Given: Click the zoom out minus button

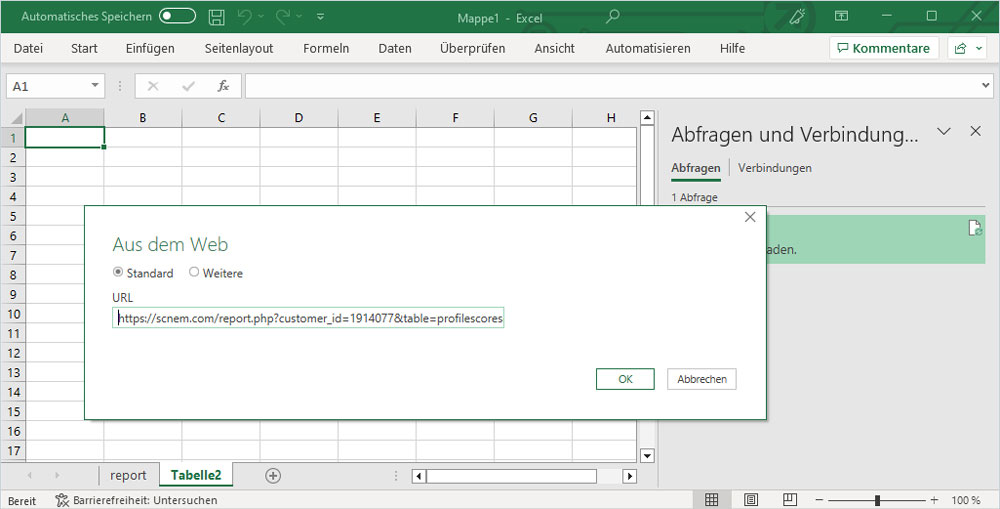Looking at the screenshot, I should [820, 500].
